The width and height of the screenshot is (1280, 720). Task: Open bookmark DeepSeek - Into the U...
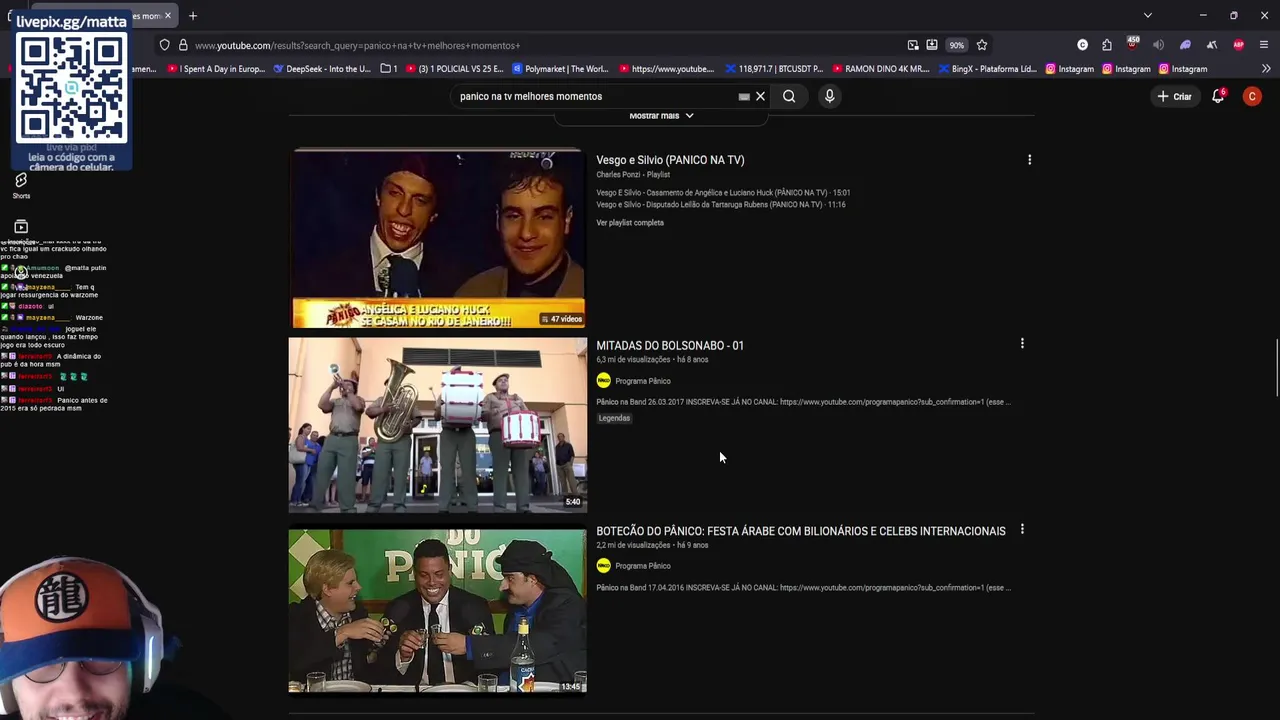[322, 69]
